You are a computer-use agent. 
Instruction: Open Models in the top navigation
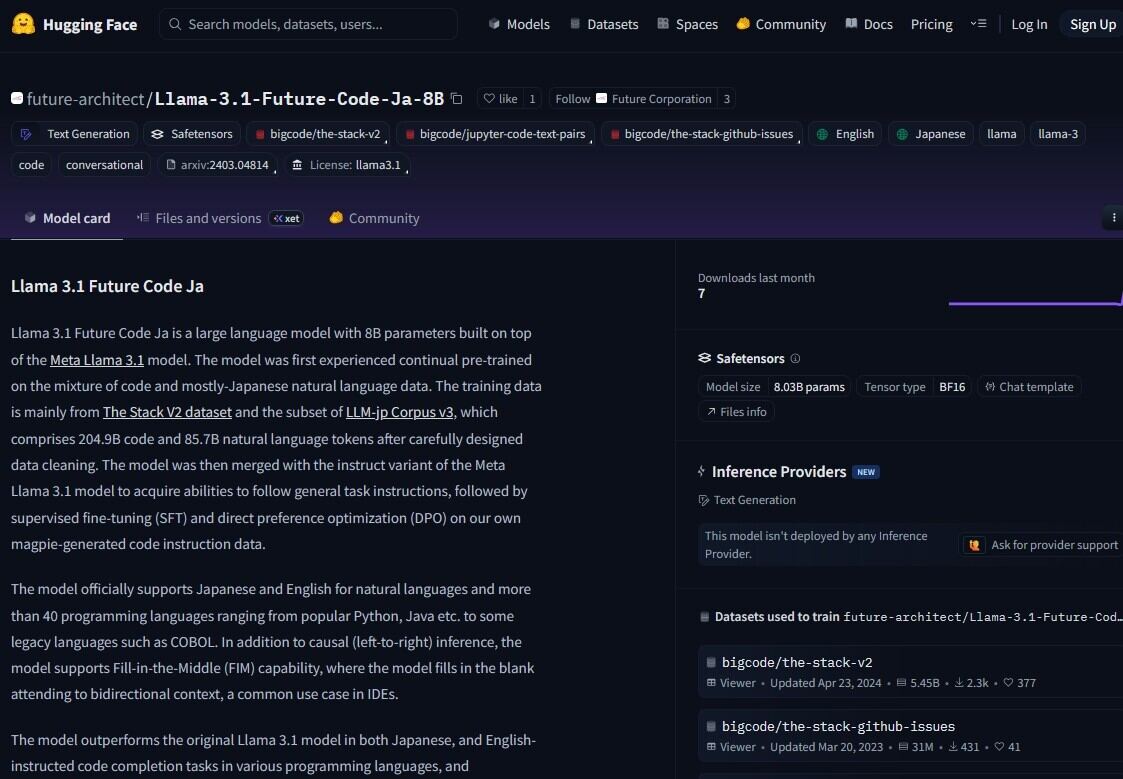[x=519, y=24]
